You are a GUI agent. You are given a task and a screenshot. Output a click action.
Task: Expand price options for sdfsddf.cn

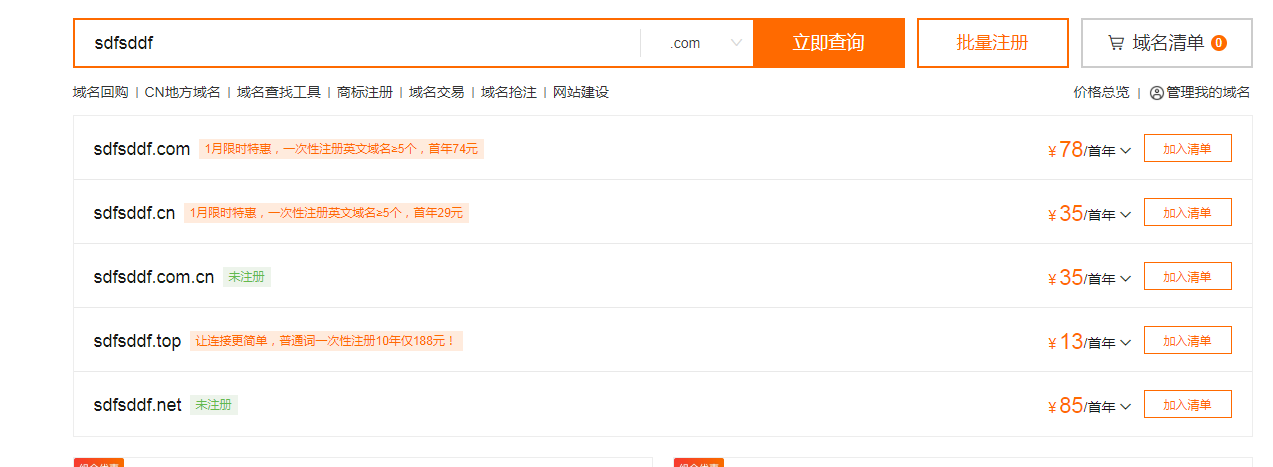click(x=1125, y=215)
